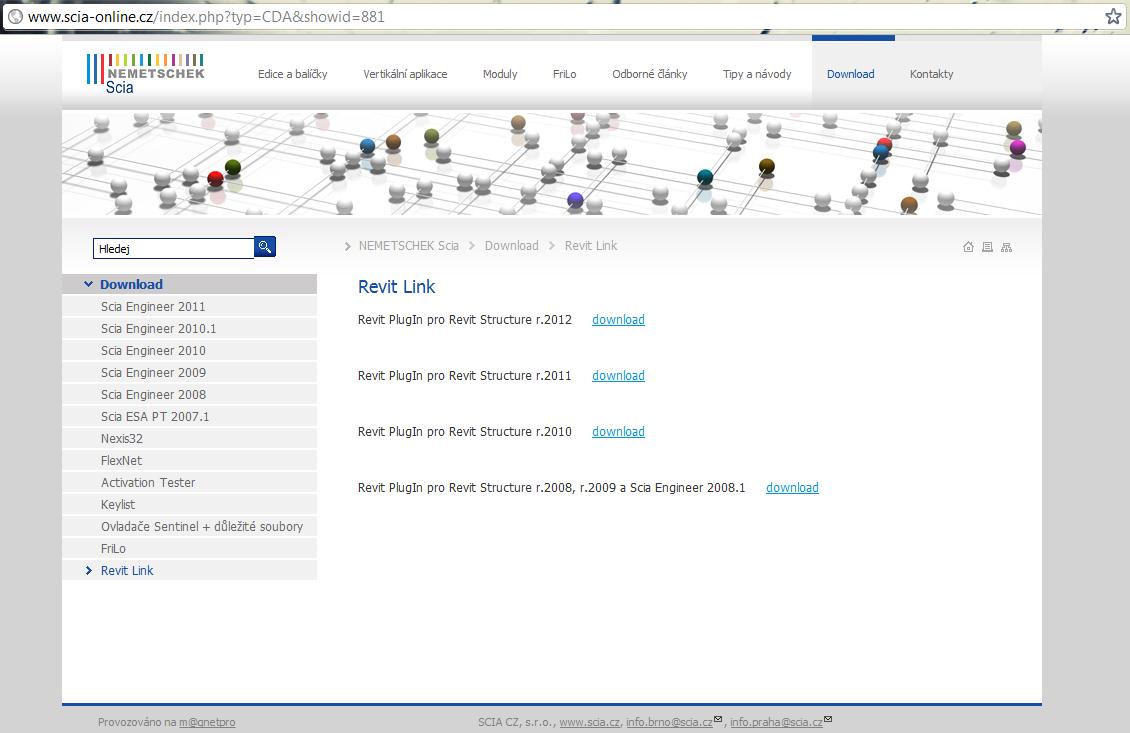
Task: Click the Download sidebar heading
Action: [131, 284]
